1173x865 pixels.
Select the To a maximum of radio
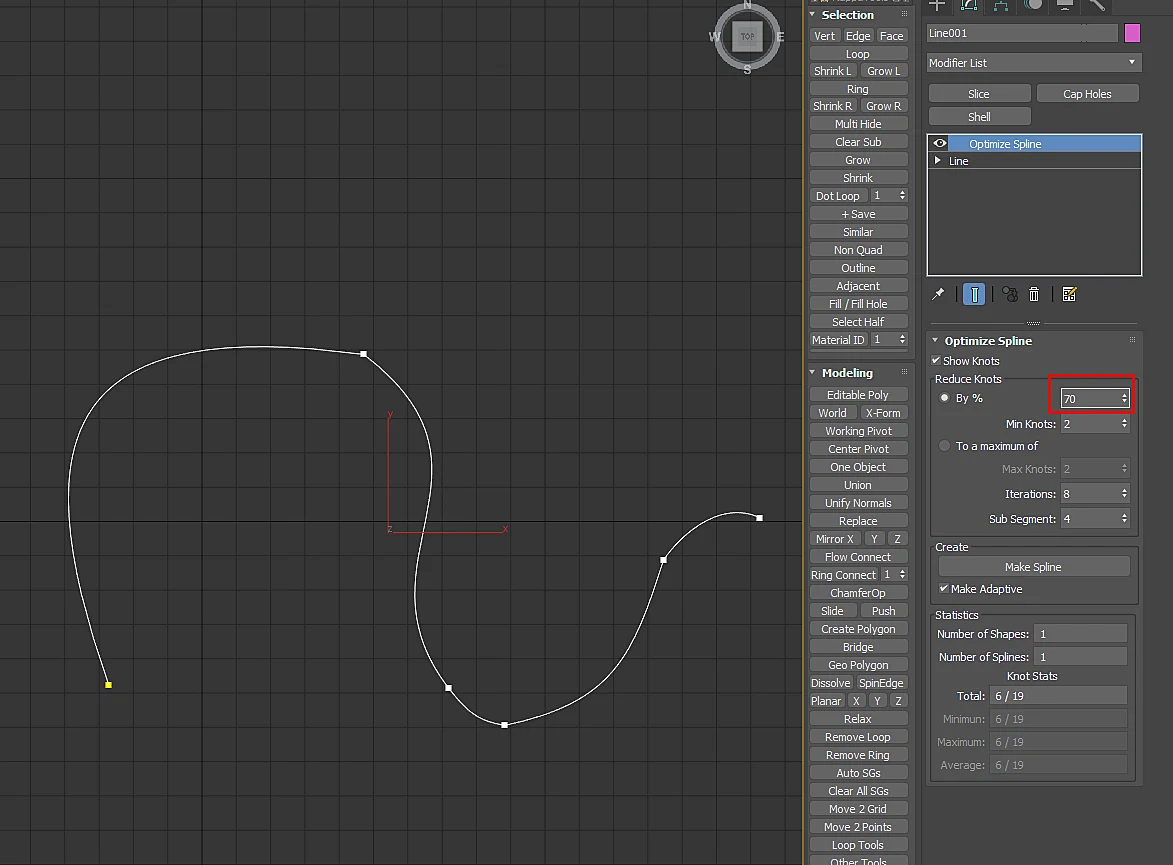(944, 446)
